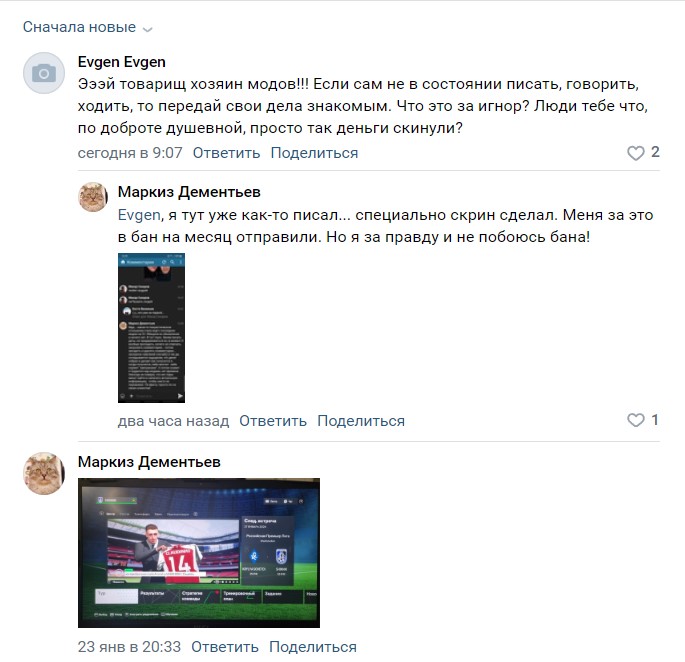685x662 pixels.
Task: Open the cat avatar on the reply
Action: 93,197
